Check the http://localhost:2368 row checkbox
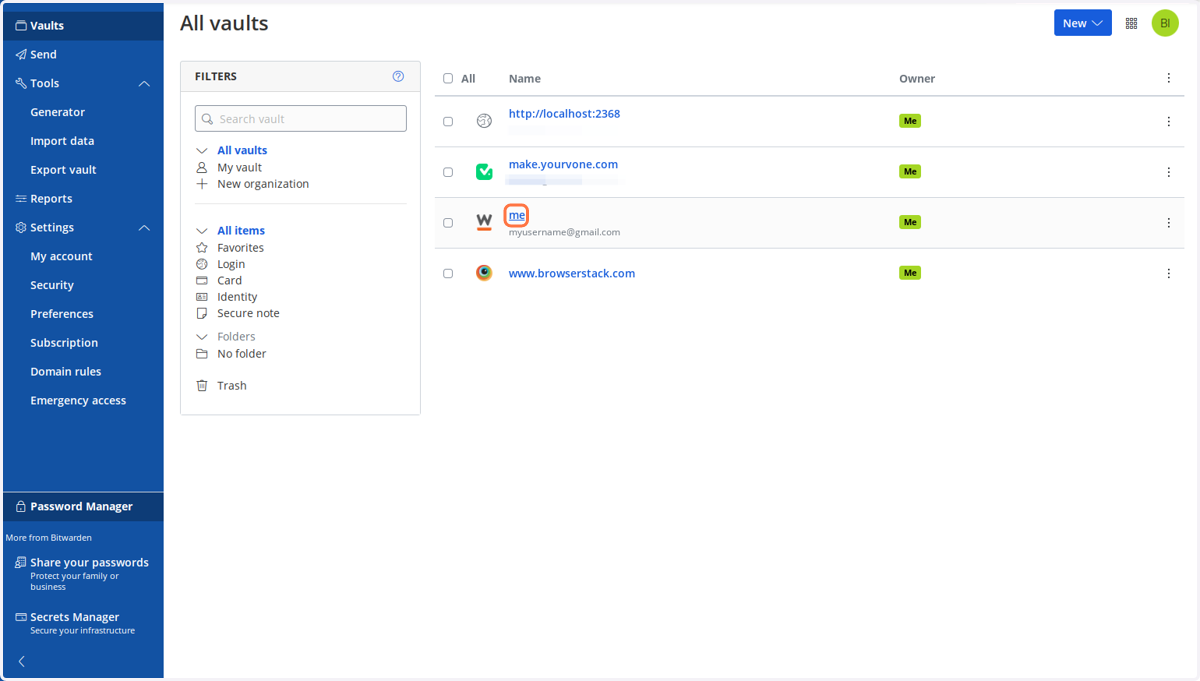 pyautogui.click(x=448, y=122)
